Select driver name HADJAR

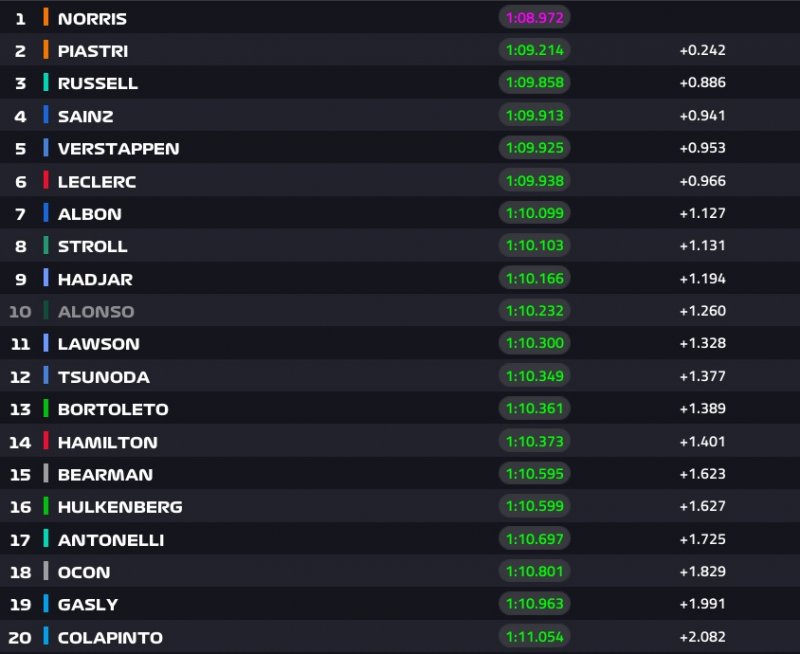point(95,279)
